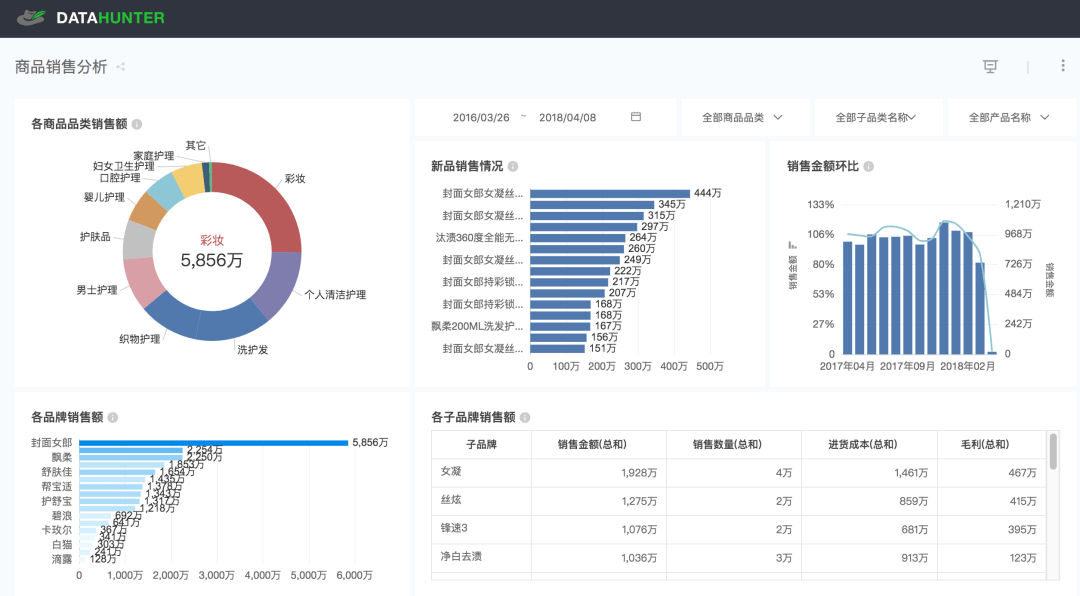Click info icon next to 各子品牌销售额
This screenshot has height=596, width=1080.
pyautogui.click(x=525, y=417)
